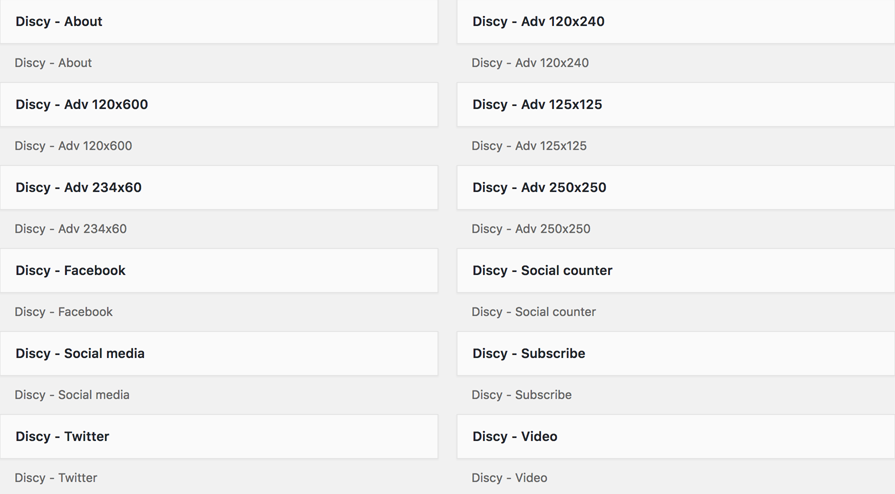
Task: Click the Discy - Twitter description text
Action: (x=56, y=477)
